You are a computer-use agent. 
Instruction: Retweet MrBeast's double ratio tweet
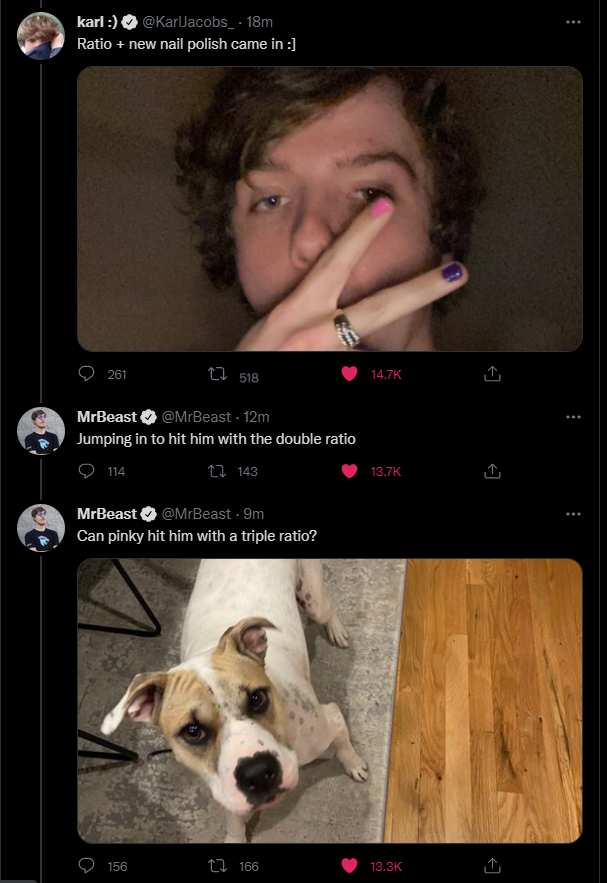coord(212,471)
